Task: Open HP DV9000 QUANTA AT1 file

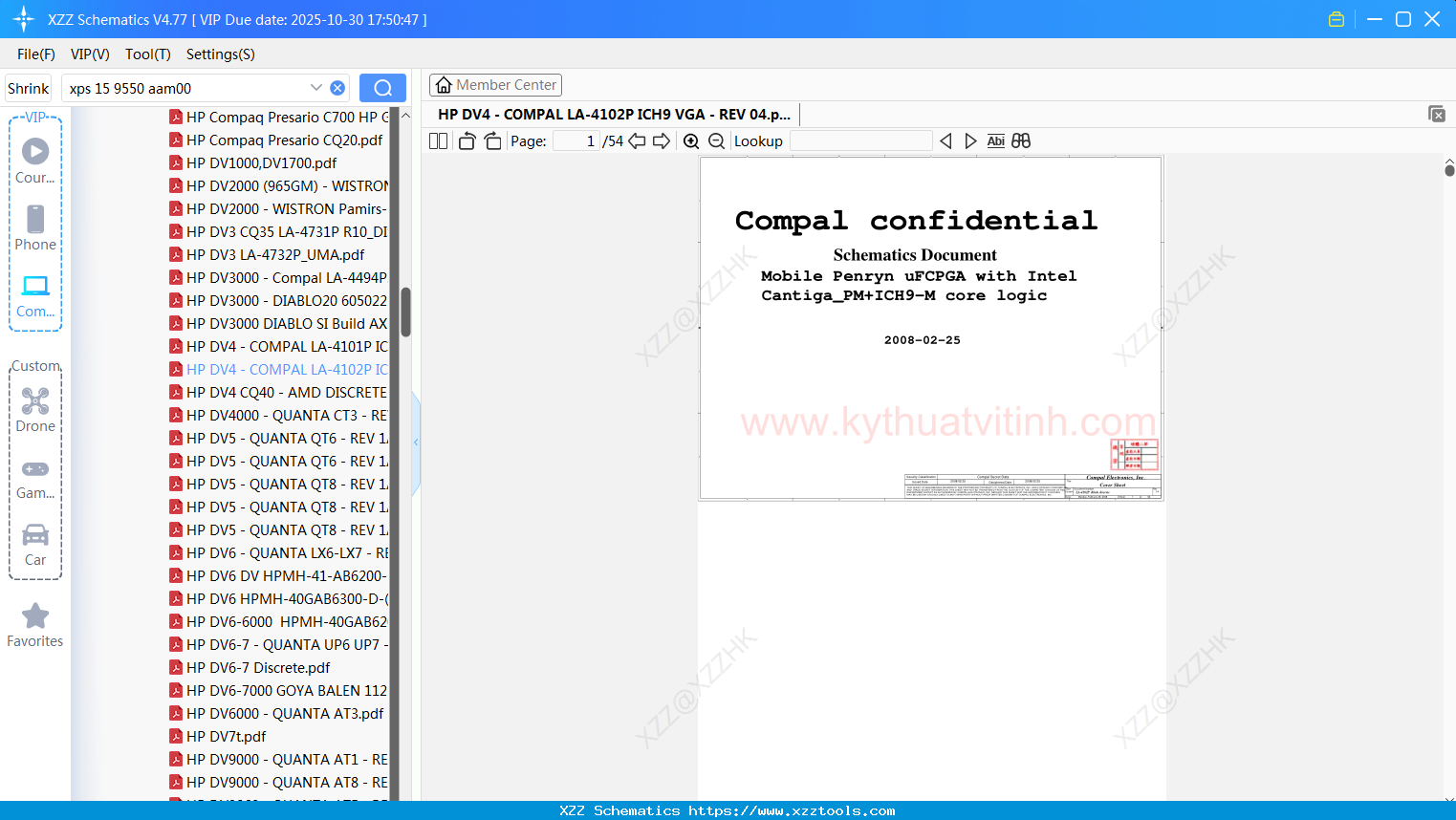Action: pyautogui.click(x=279, y=759)
